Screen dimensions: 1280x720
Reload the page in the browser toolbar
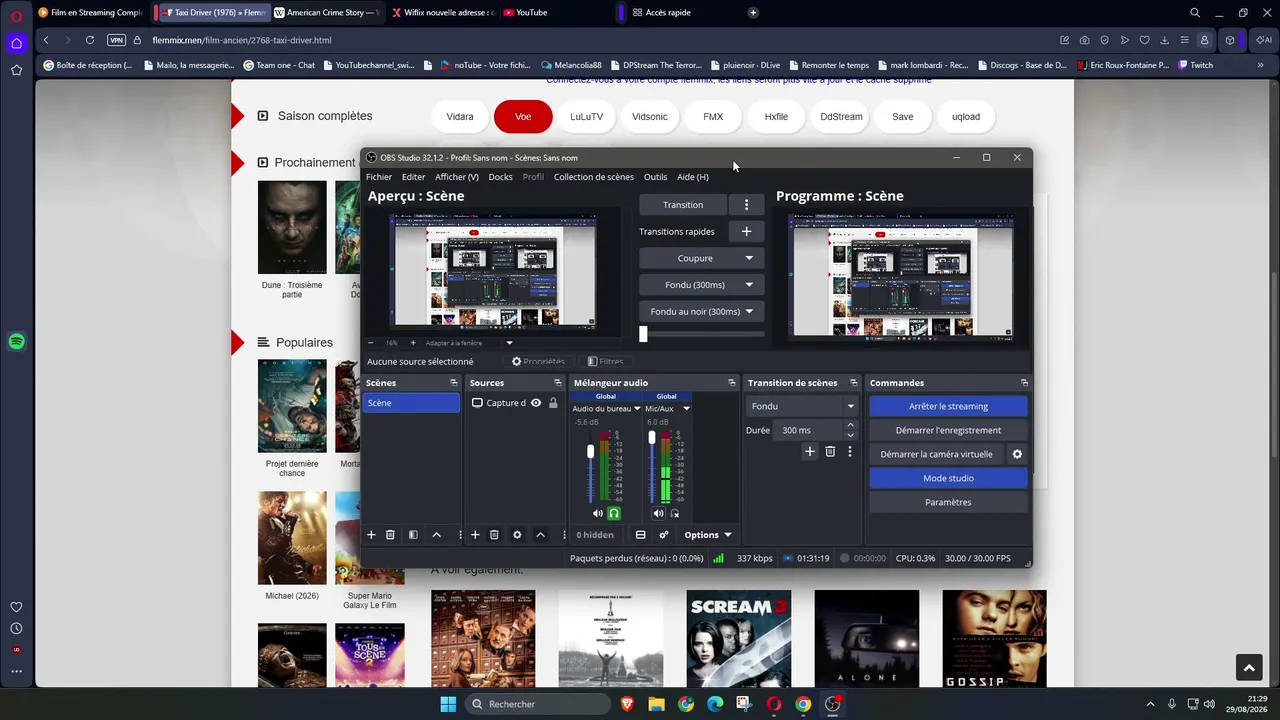(90, 40)
